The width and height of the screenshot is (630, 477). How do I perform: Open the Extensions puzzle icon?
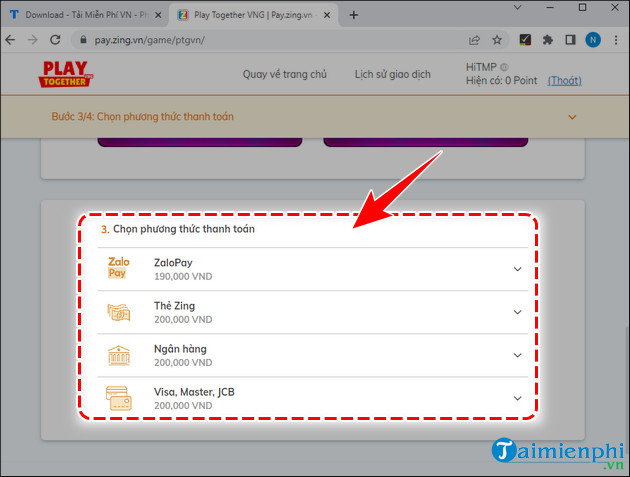[x=548, y=40]
